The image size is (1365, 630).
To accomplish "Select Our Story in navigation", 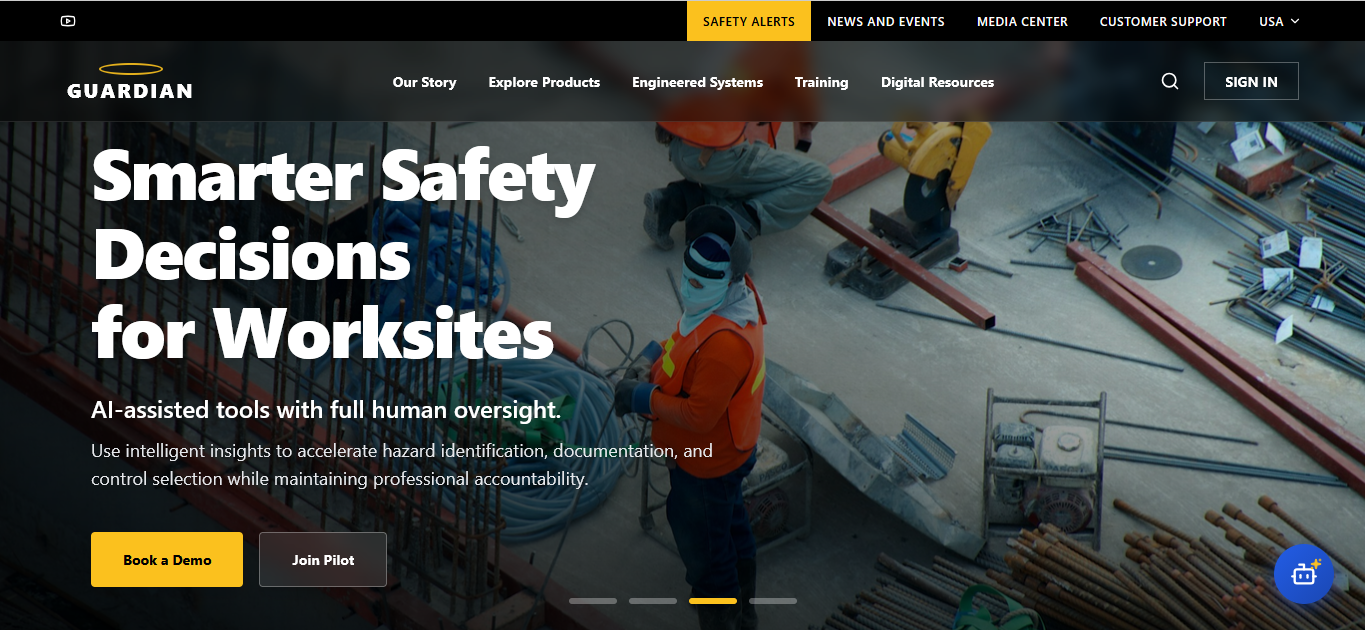I will [x=424, y=82].
